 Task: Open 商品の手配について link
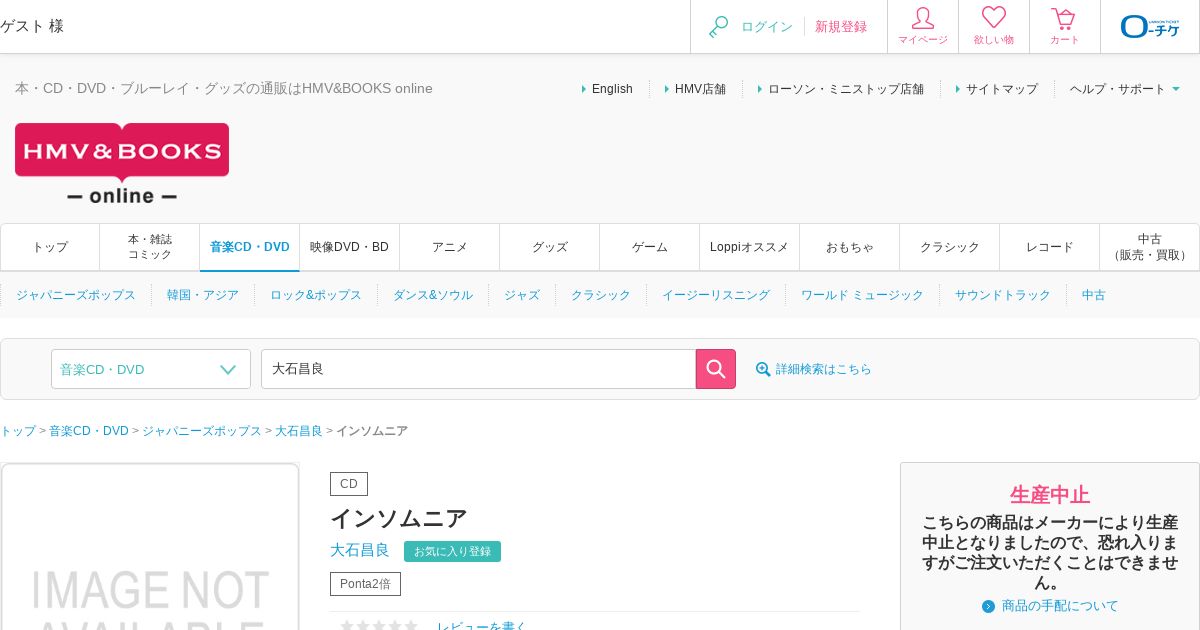coord(1060,606)
